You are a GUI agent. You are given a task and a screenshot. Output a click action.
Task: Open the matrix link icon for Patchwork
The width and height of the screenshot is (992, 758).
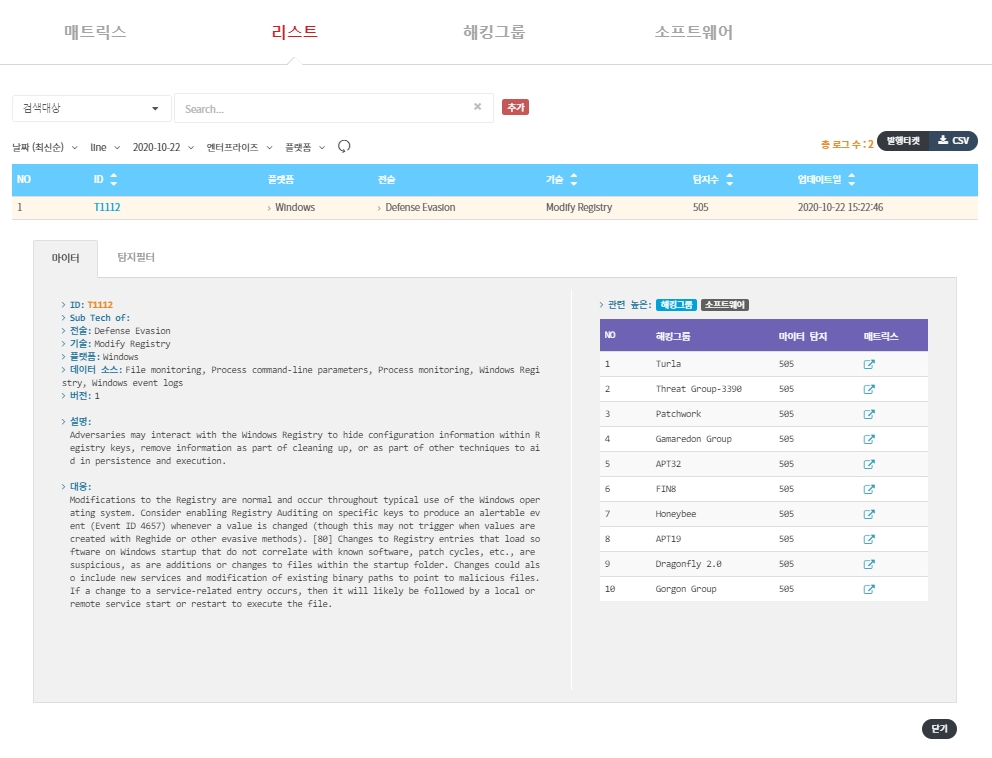pos(869,414)
